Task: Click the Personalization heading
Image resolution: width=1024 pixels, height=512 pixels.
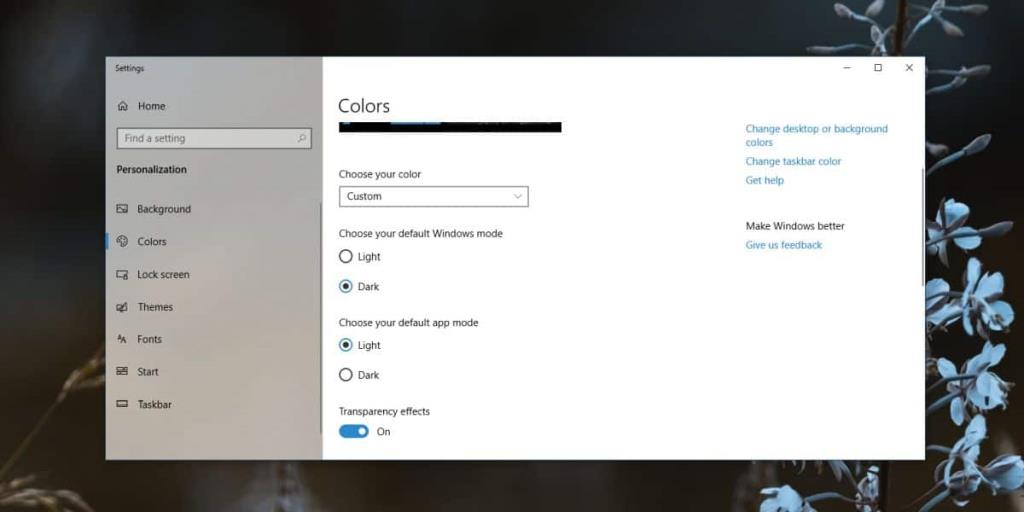Action: click(x=152, y=169)
